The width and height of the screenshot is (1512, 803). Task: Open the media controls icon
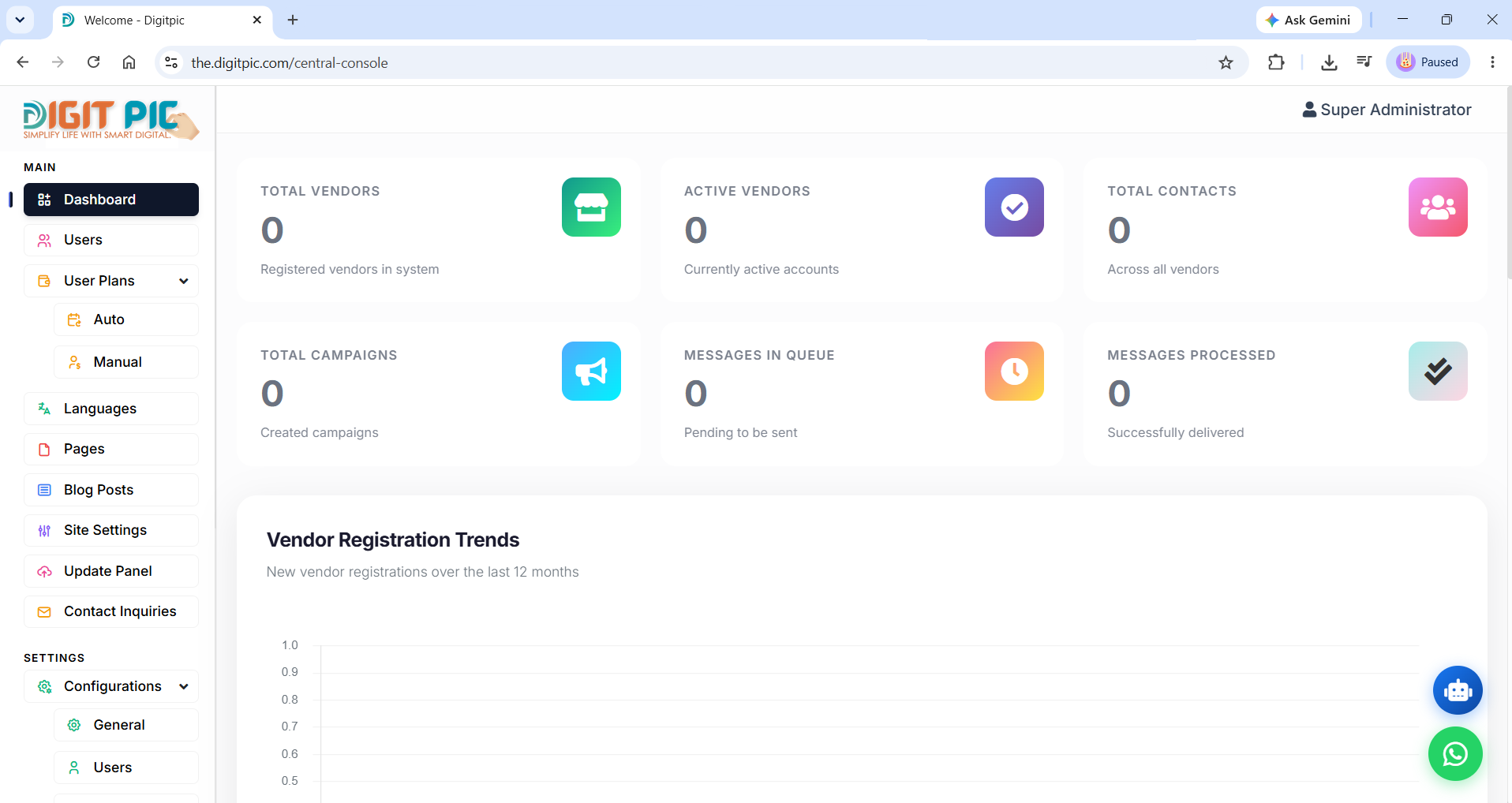pos(1364,62)
